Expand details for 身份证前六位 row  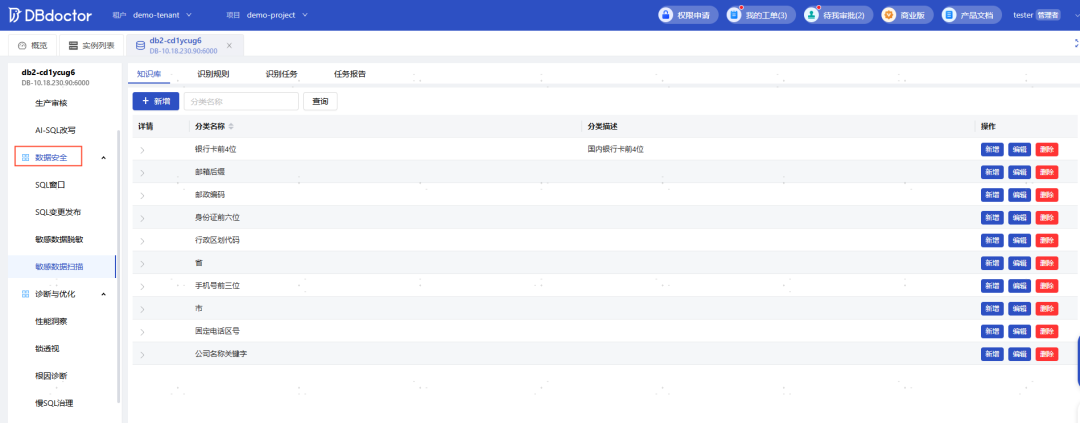[143, 218]
